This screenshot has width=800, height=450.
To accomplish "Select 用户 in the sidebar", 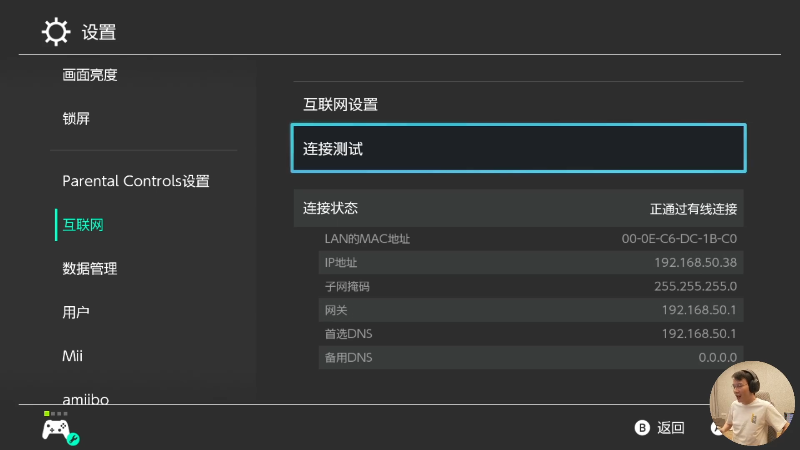I will click(x=76, y=312).
